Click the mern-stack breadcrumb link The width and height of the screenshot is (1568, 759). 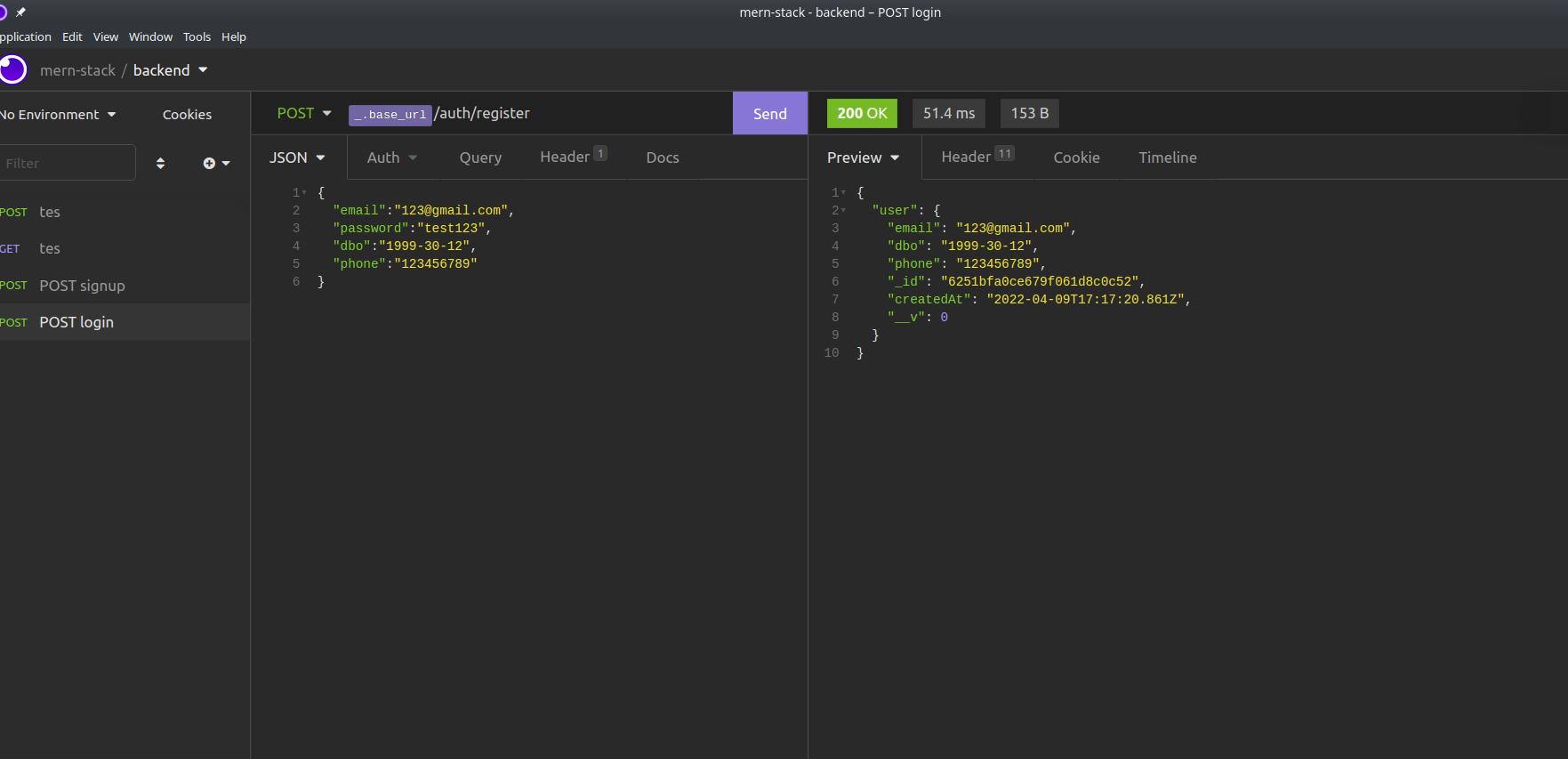click(78, 70)
